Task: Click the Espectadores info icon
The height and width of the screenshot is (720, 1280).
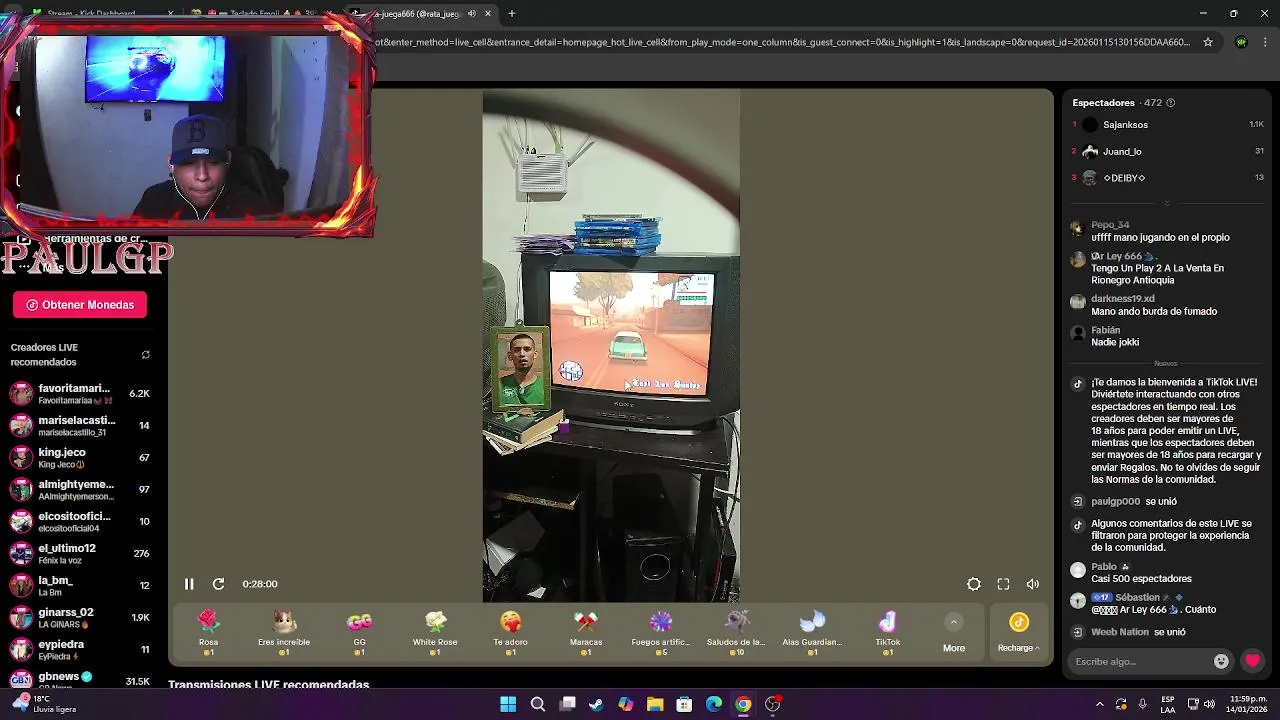Action: [1170, 103]
